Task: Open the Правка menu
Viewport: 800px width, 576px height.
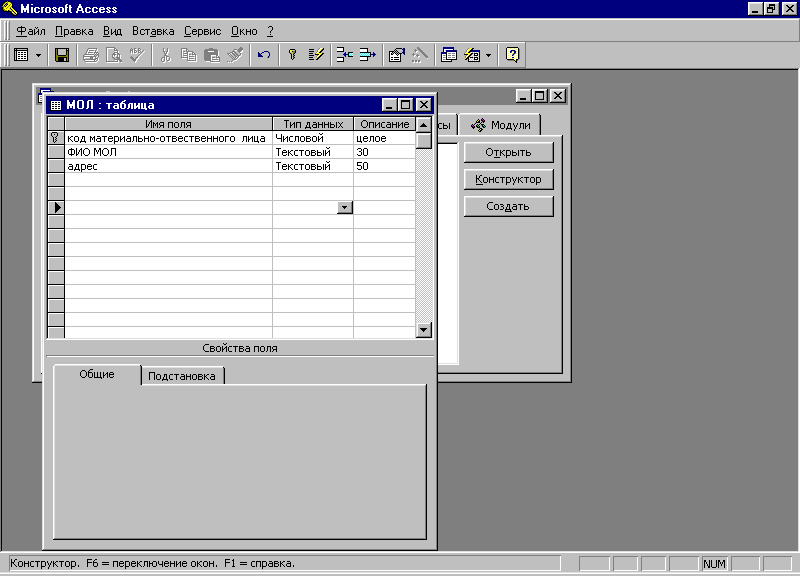Action: (74, 31)
